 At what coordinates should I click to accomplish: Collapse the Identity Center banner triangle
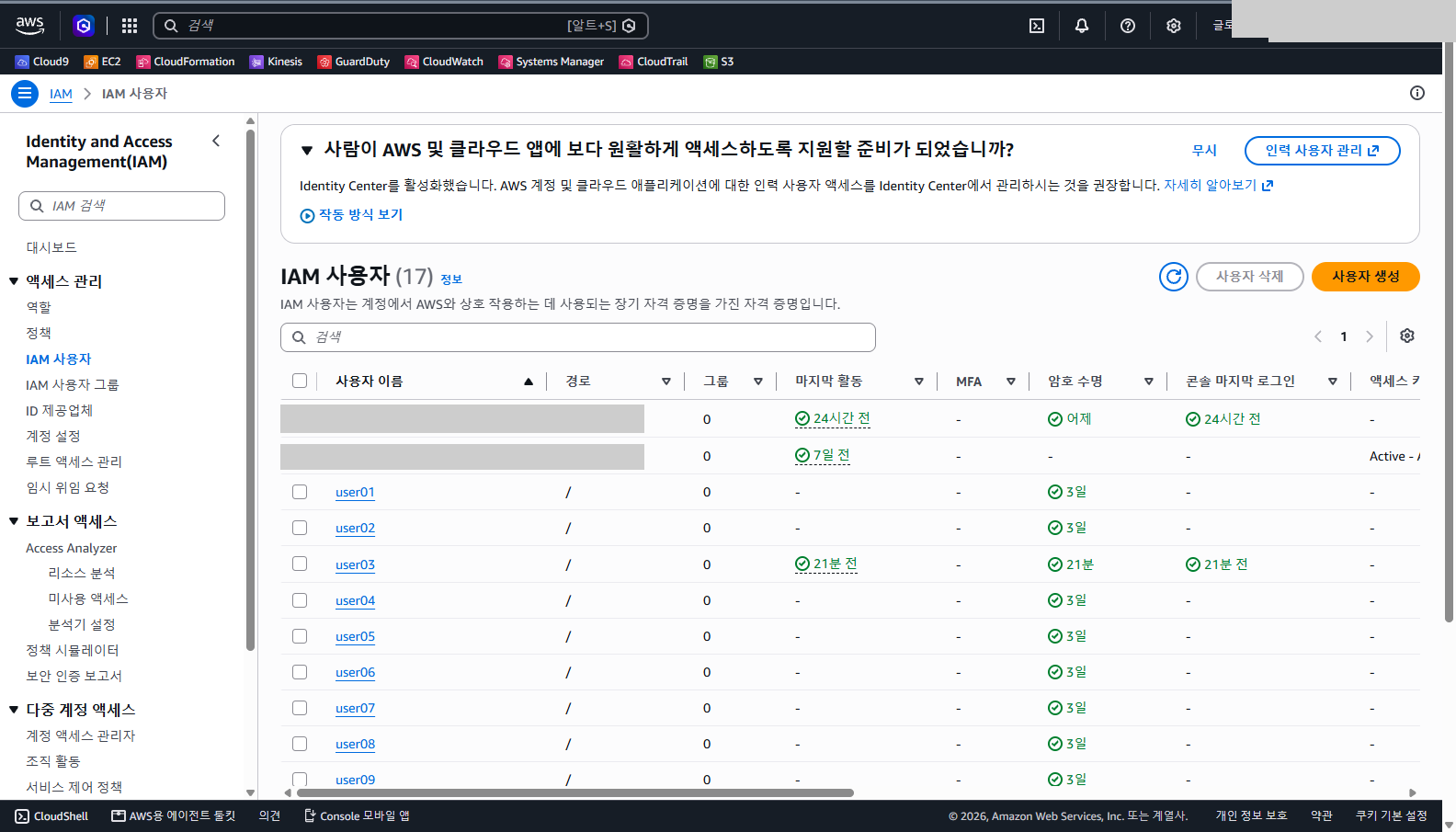[308, 150]
